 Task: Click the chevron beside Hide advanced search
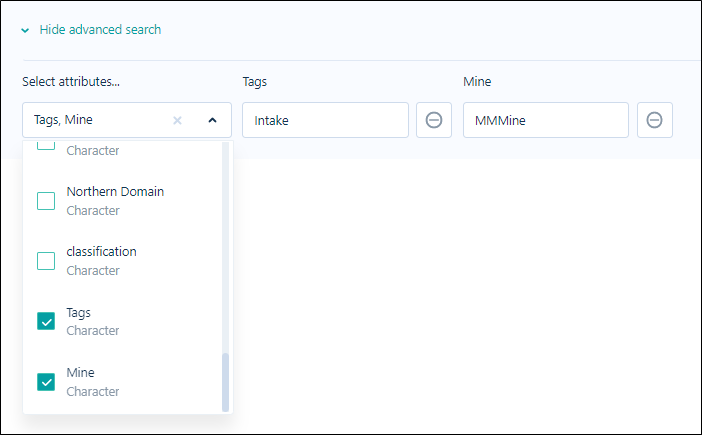click(x=25, y=30)
